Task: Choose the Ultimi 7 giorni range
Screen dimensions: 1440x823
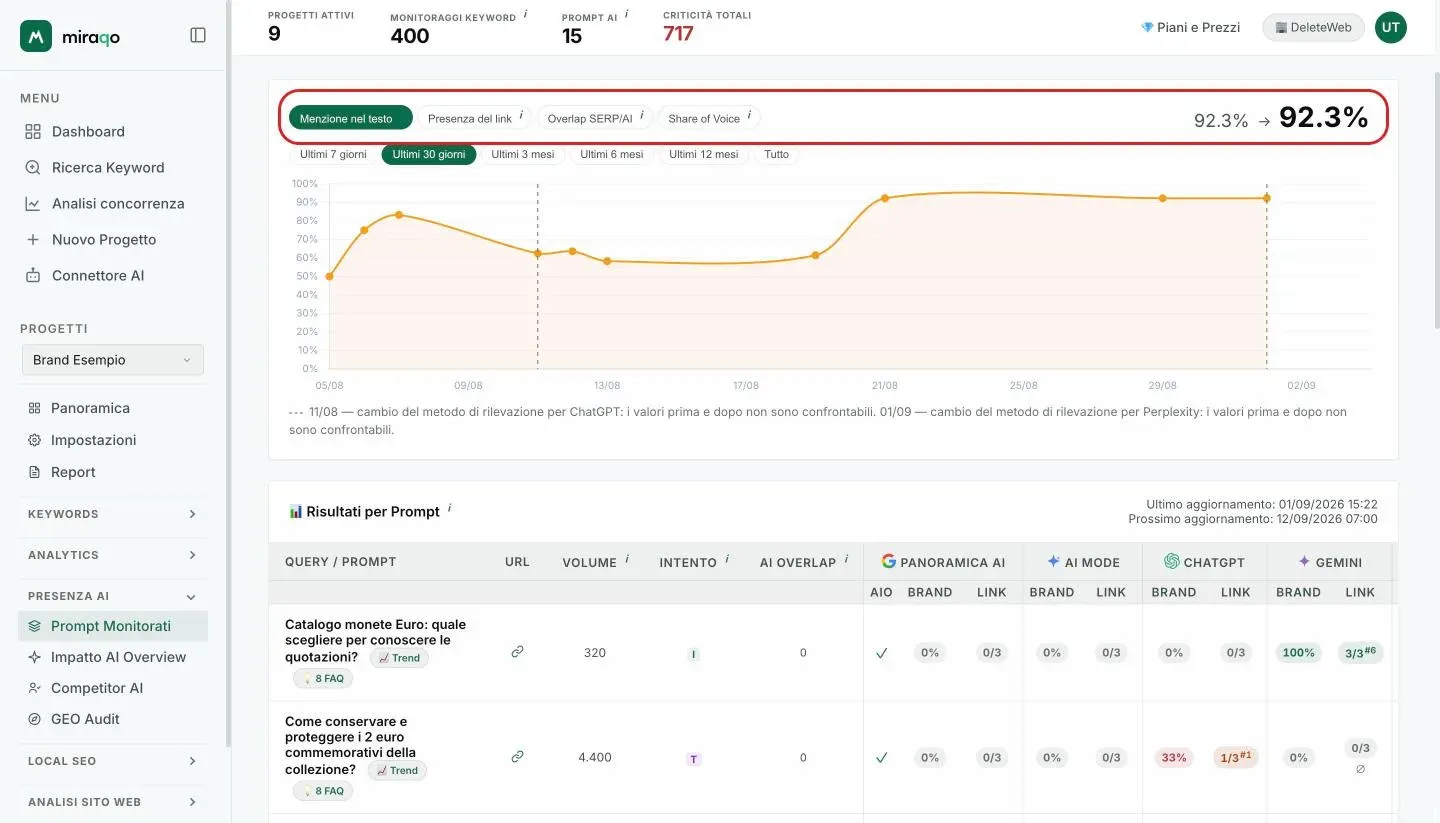Action: [x=333, y=155]
